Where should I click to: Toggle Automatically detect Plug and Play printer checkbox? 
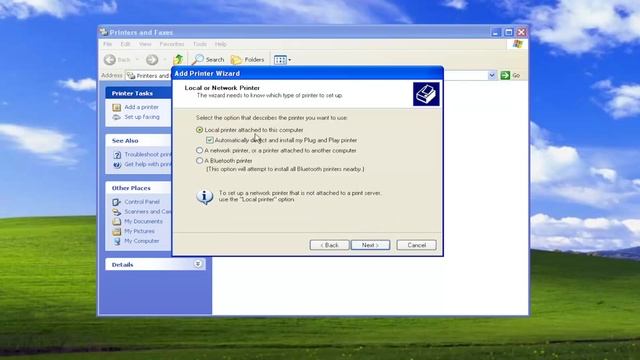[x=210, y=140]
